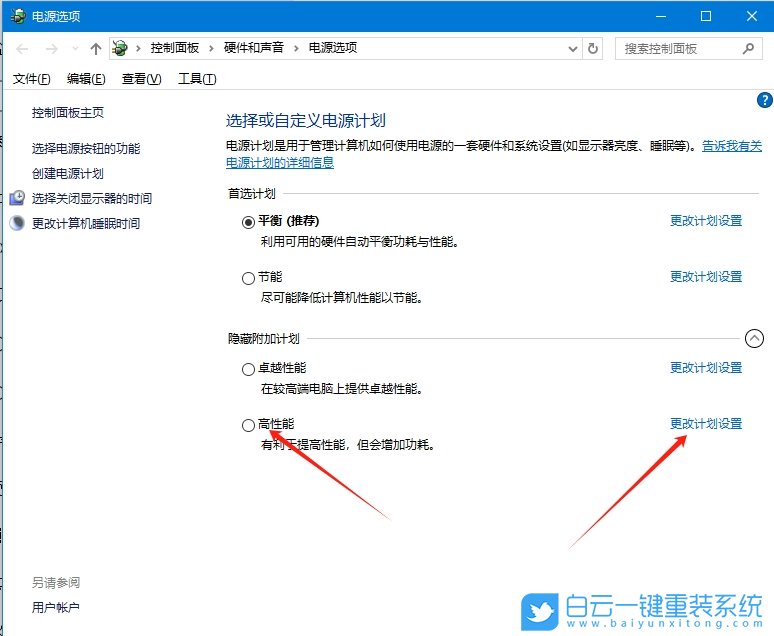Click 控制面板 in the breadcrumb
This screenshot has width=774, height=636.
[175, 48]
